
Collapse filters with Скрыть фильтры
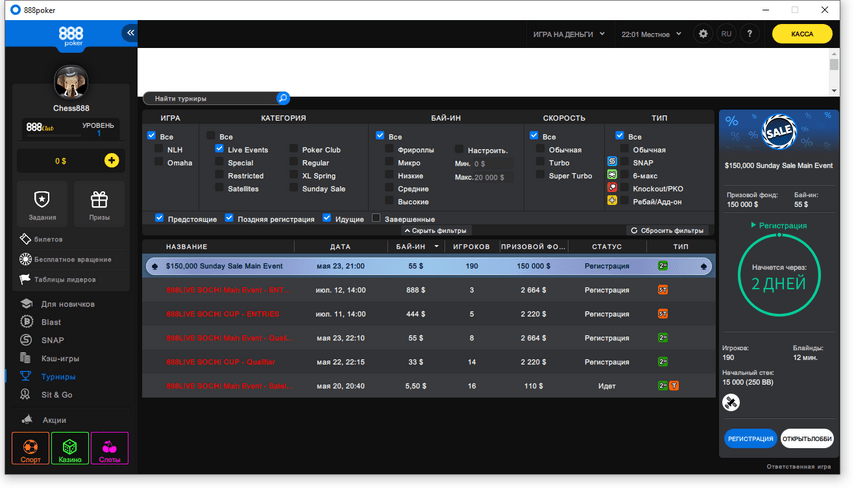tap(435, 230)
